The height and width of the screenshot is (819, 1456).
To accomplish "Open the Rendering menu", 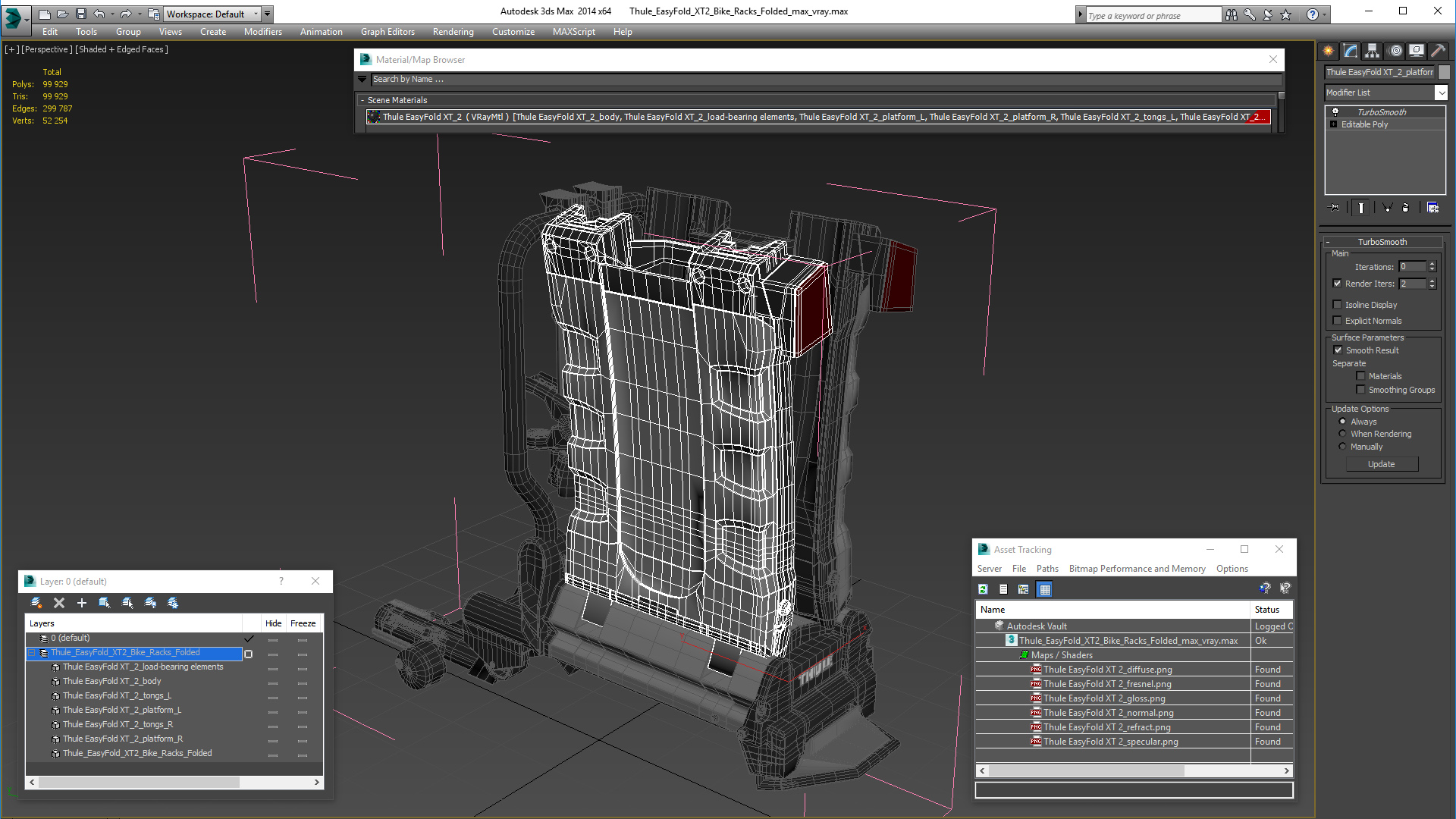I will click(x=453, y=32).
